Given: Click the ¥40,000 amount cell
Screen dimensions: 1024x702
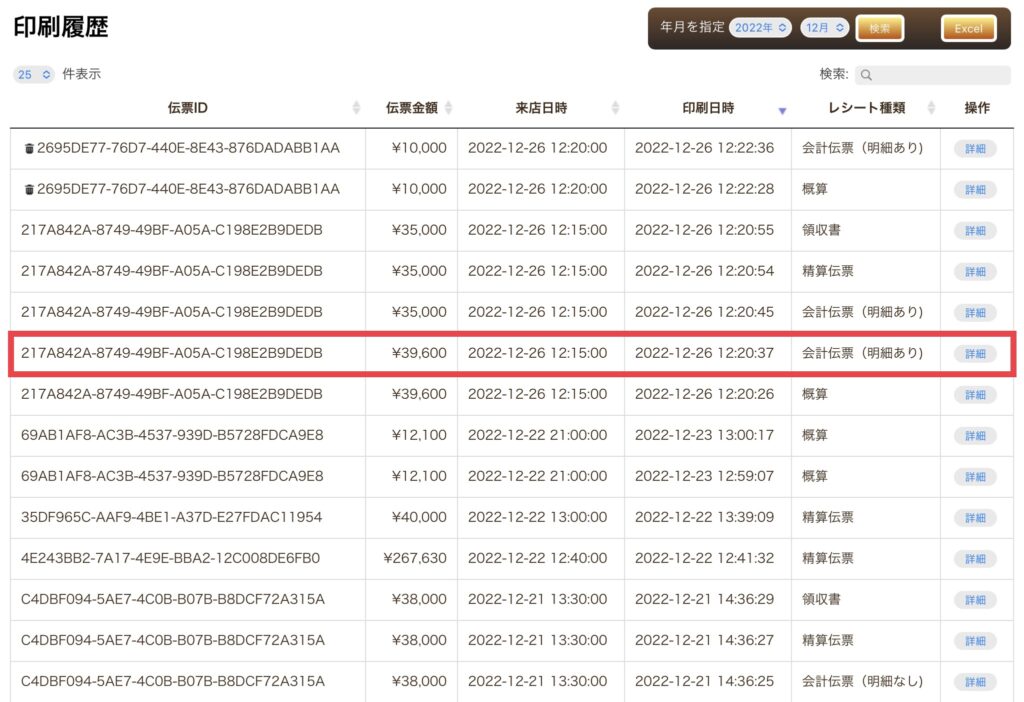Looking at the screenshot, I should point(419,517).
